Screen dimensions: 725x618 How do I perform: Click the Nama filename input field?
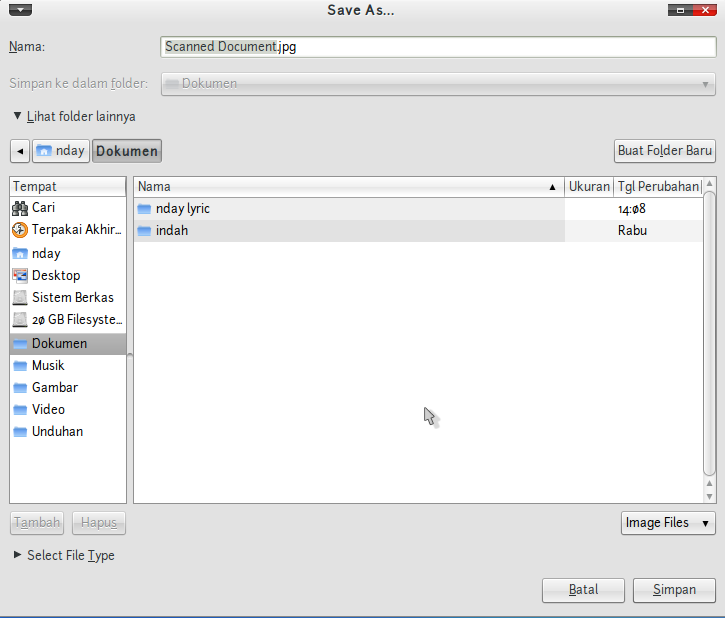[x=438, y=47]
